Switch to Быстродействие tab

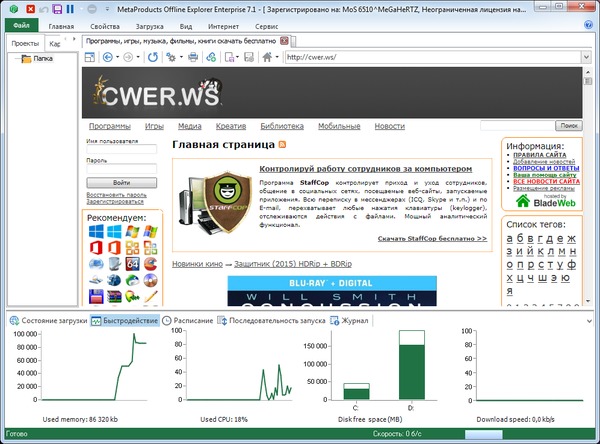125,320
